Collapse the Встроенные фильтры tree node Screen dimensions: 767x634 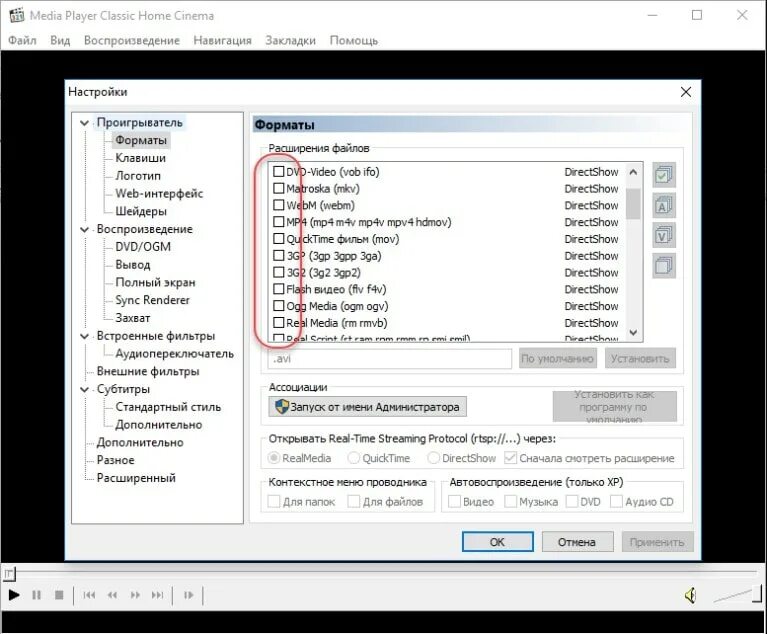point(85,336)
